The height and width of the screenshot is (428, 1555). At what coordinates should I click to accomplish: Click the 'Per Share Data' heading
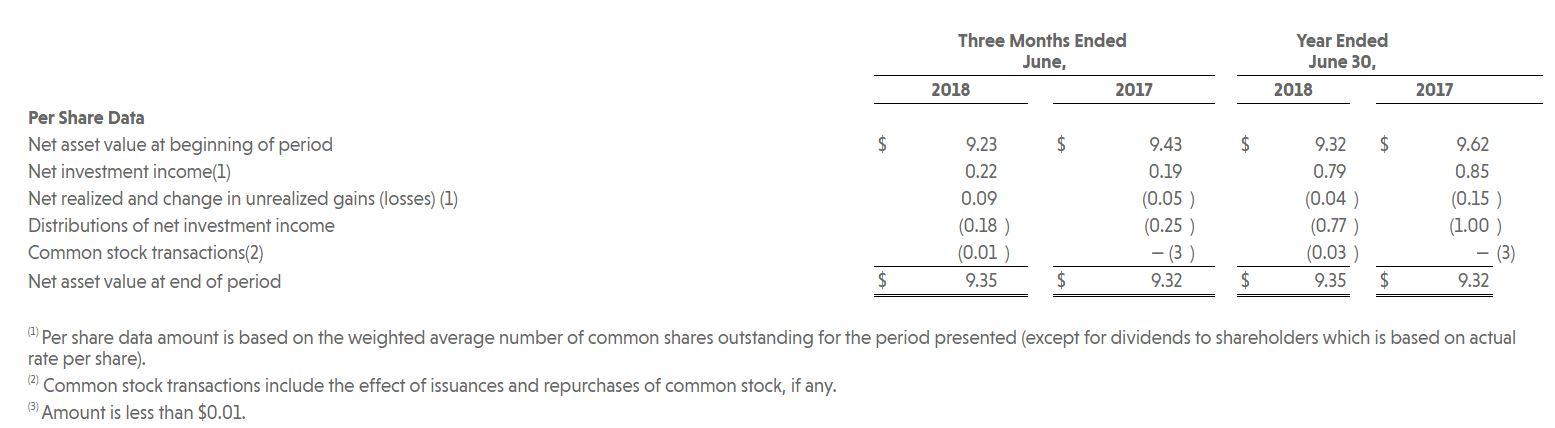pos(86,117)
